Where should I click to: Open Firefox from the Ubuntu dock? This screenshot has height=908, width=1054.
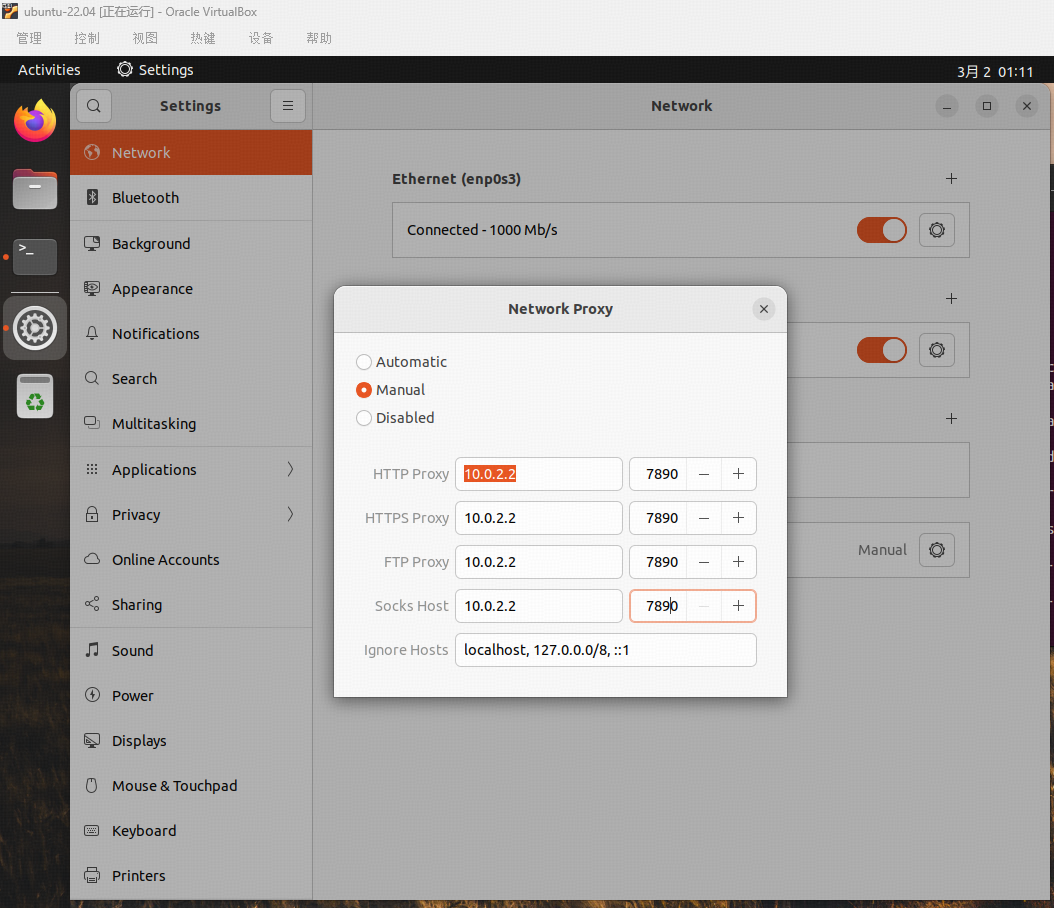(35, 121)
